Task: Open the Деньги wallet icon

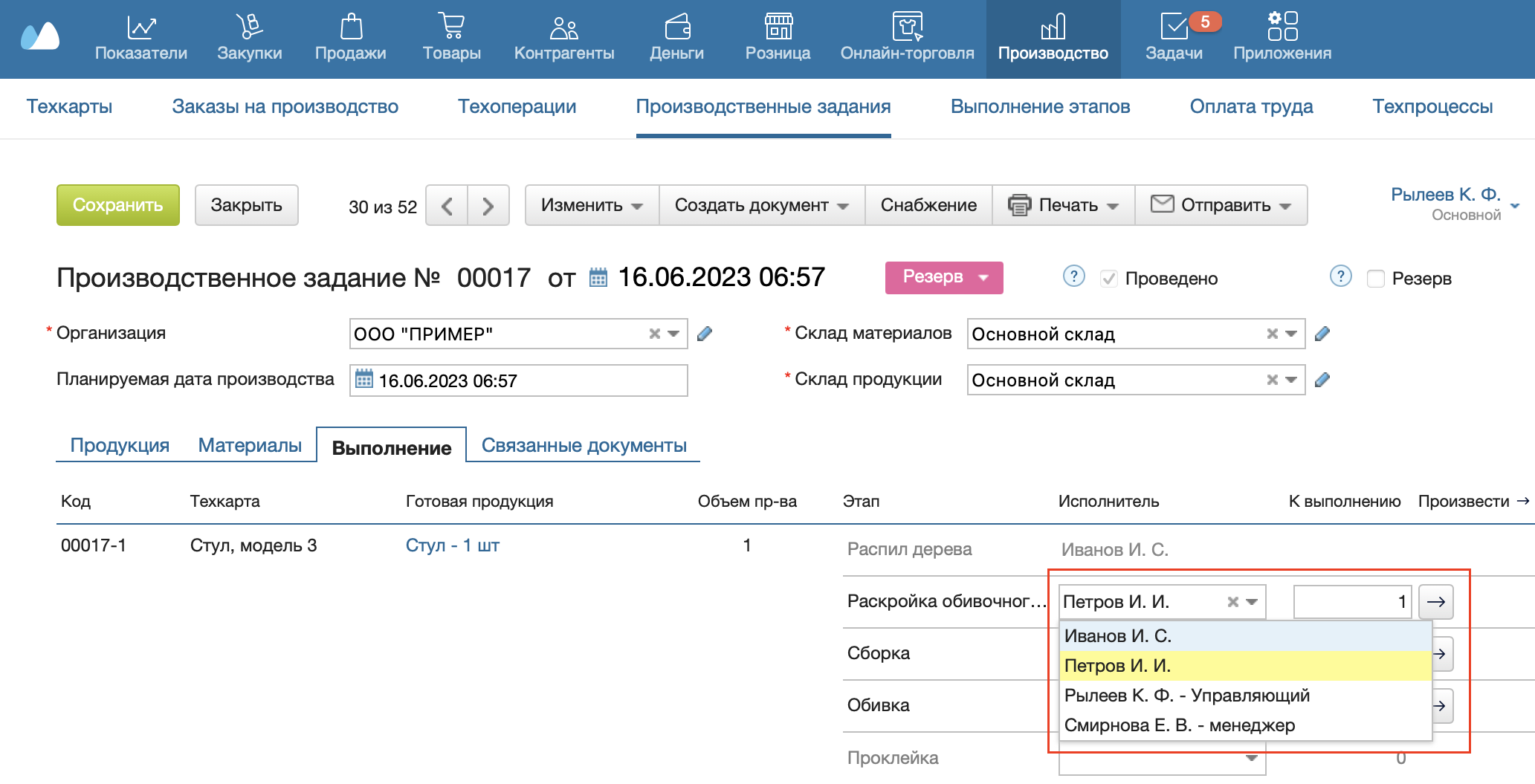Action: pos(677,27)
